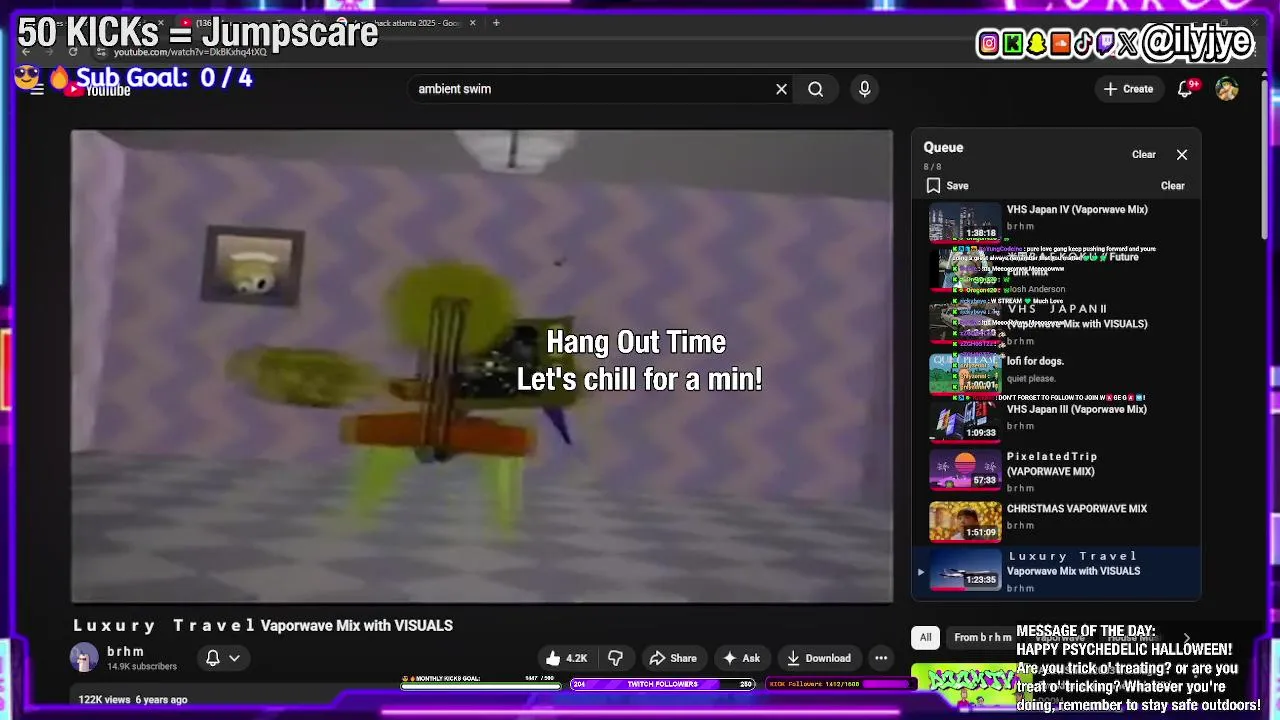The image size is (1280, 720).
Task: Switch to the atlanta 2025 Google tab
Action: pos(405,23)
